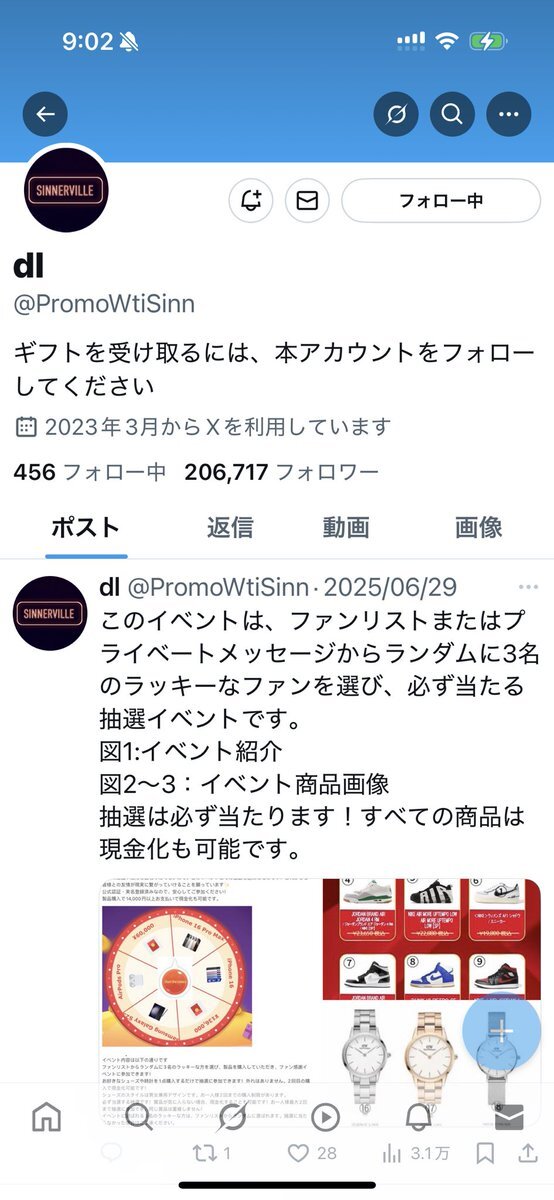Open the three-dot more options button

coord(508,114)
